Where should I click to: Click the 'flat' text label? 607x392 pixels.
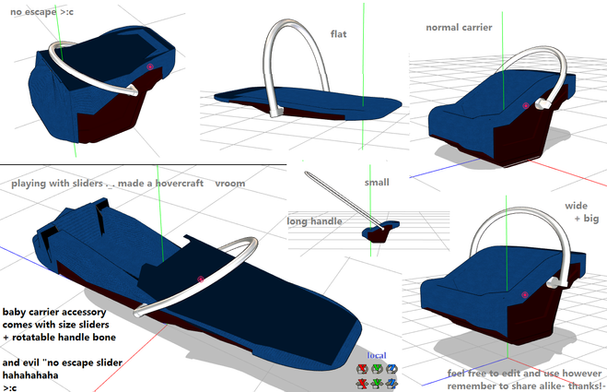tap(338, 34)
